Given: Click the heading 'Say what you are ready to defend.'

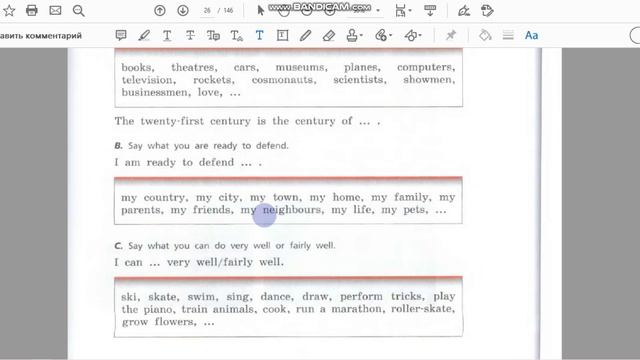Looking at the screenshot, I should click(208, 146).
